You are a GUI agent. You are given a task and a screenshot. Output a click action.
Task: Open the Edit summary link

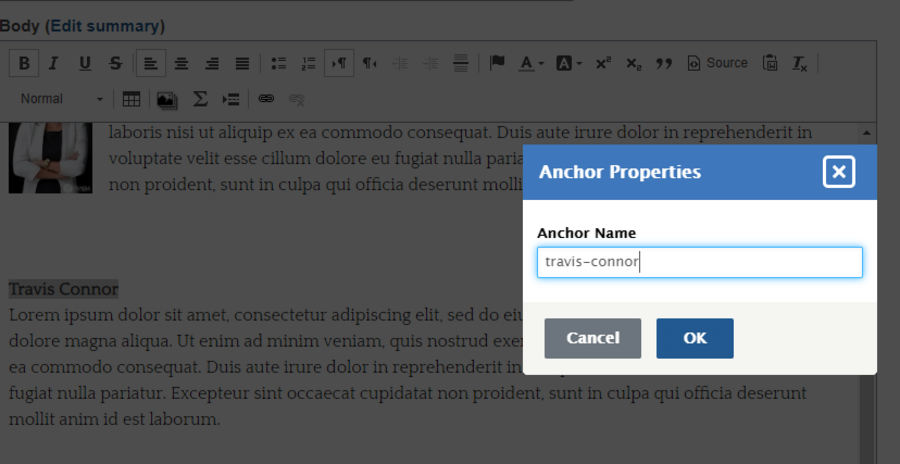coord(105,26)
